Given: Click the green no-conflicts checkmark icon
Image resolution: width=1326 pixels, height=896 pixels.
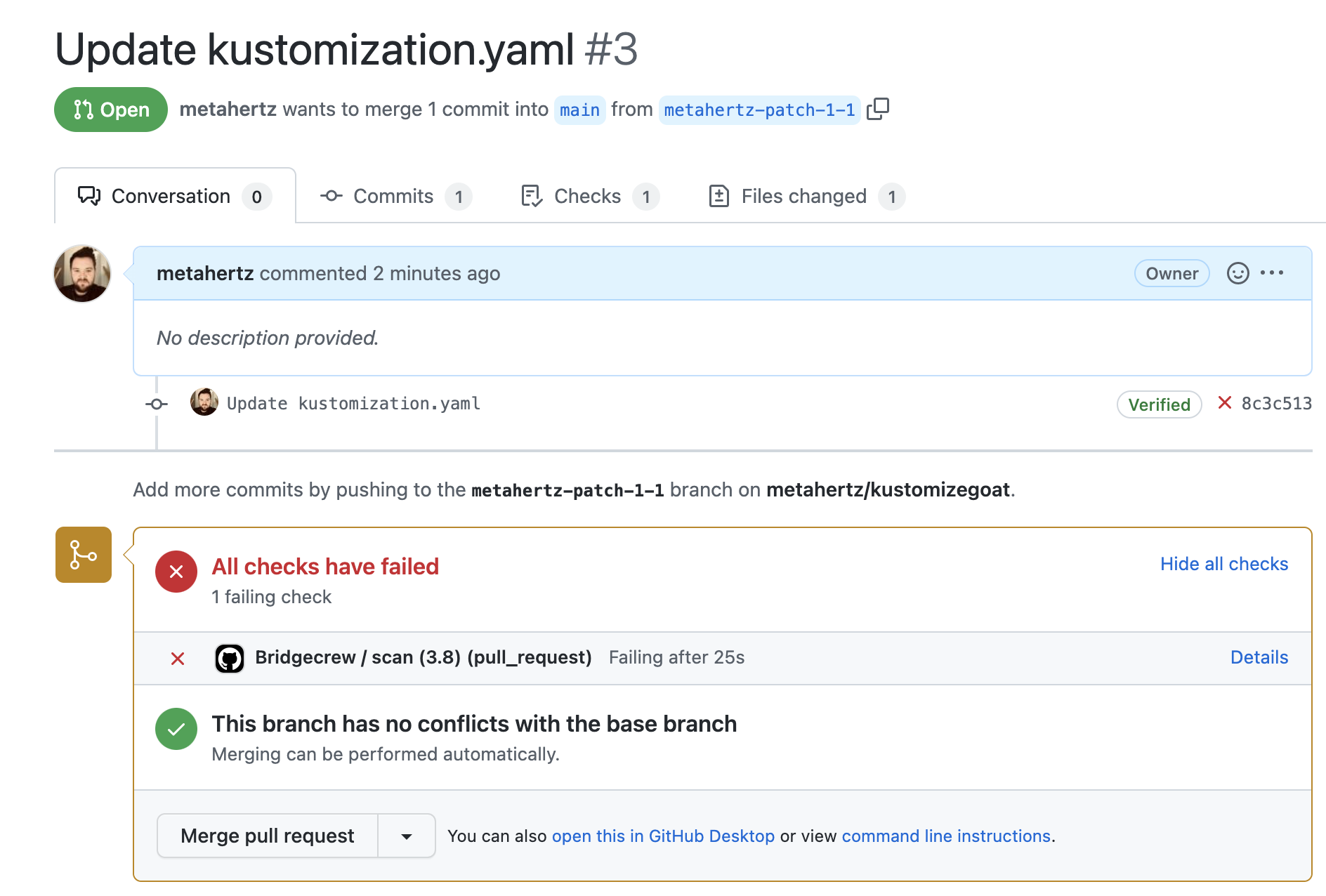Looking at the screenshot, I should tap(176, 729).
